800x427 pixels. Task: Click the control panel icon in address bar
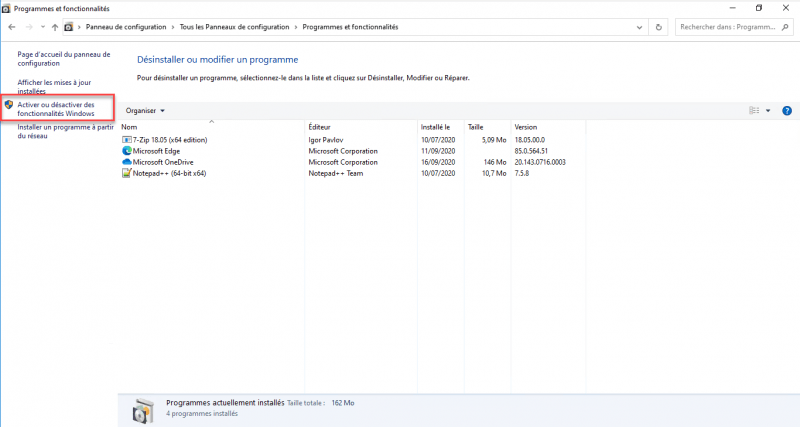[68, 27]
